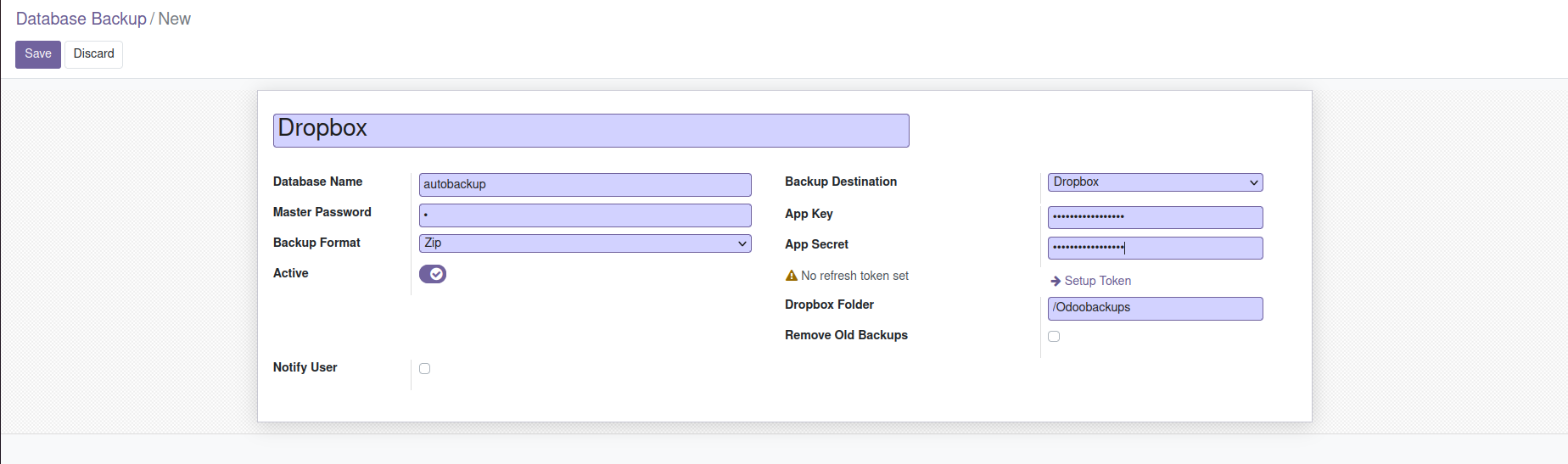The height and width of the screenshot is (464, 1568).
Task: Edit the Dropbox Folder path field
Action: click(1155, 308)
